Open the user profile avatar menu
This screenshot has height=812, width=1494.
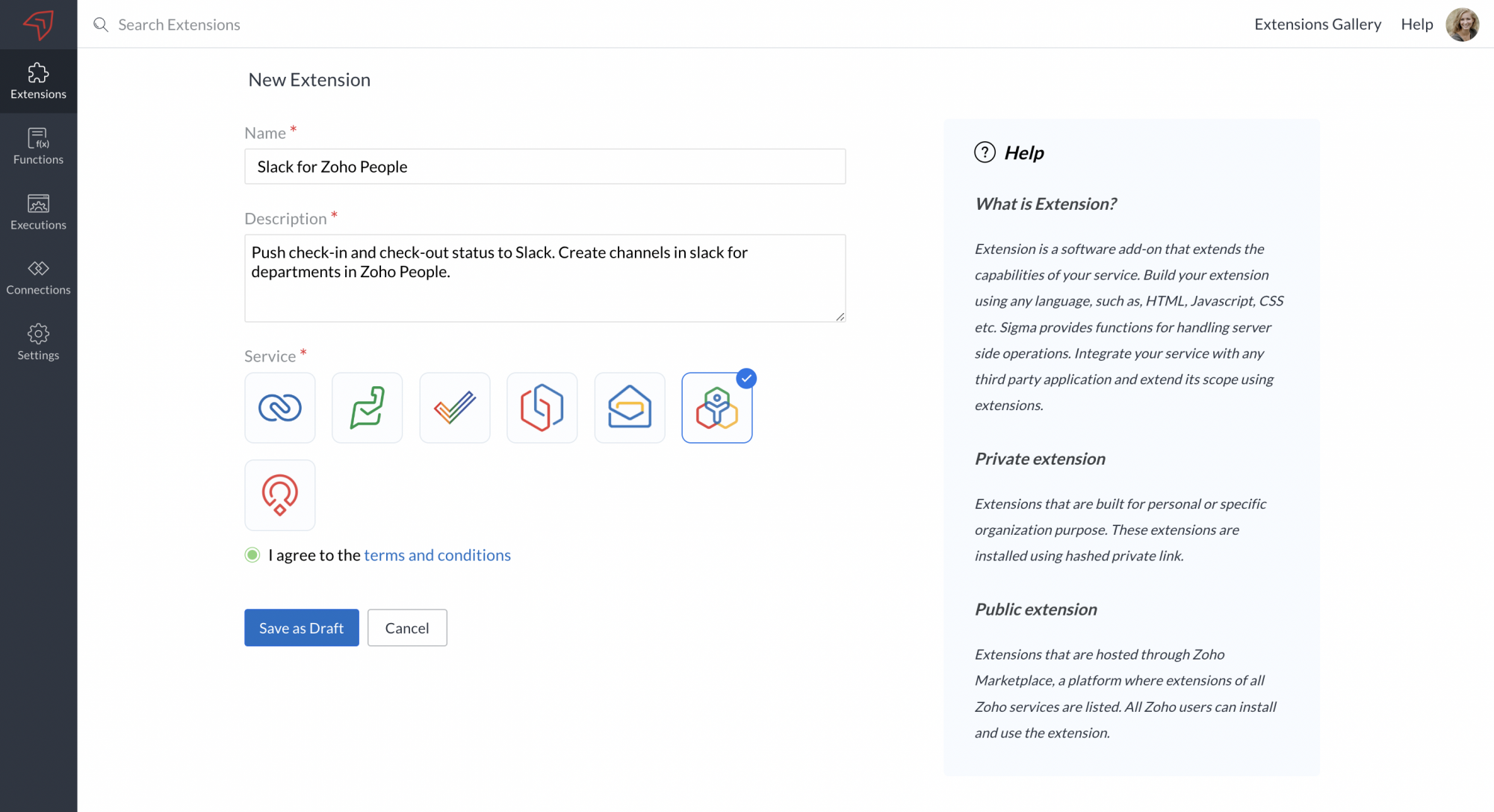coord(1462,25)
